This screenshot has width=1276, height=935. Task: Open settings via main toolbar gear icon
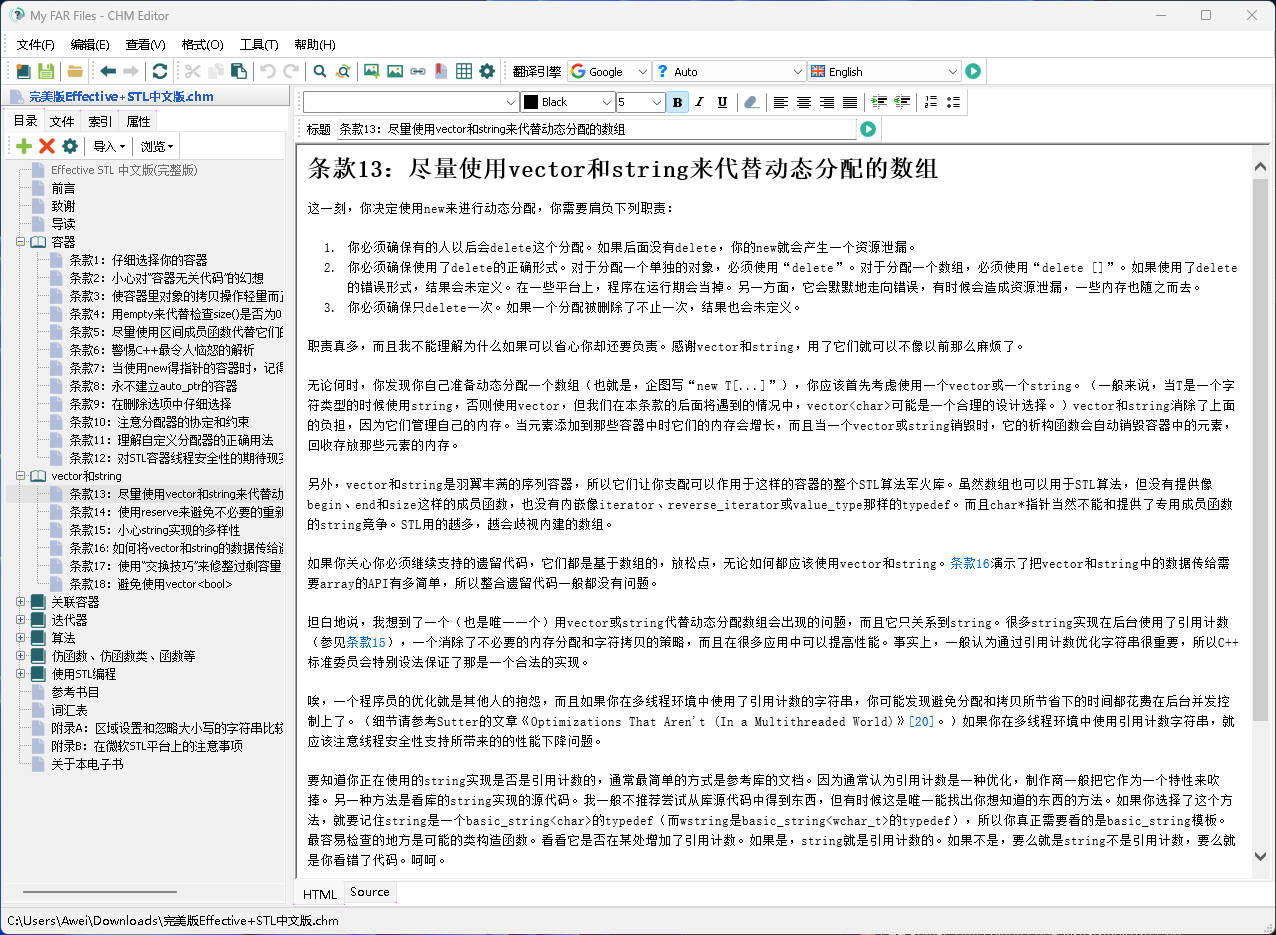click(x=487, y=71)
